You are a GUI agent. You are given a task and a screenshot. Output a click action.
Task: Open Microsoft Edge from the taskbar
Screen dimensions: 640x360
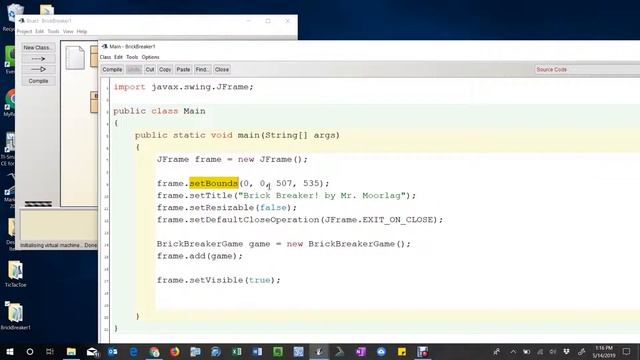point(133,351)
